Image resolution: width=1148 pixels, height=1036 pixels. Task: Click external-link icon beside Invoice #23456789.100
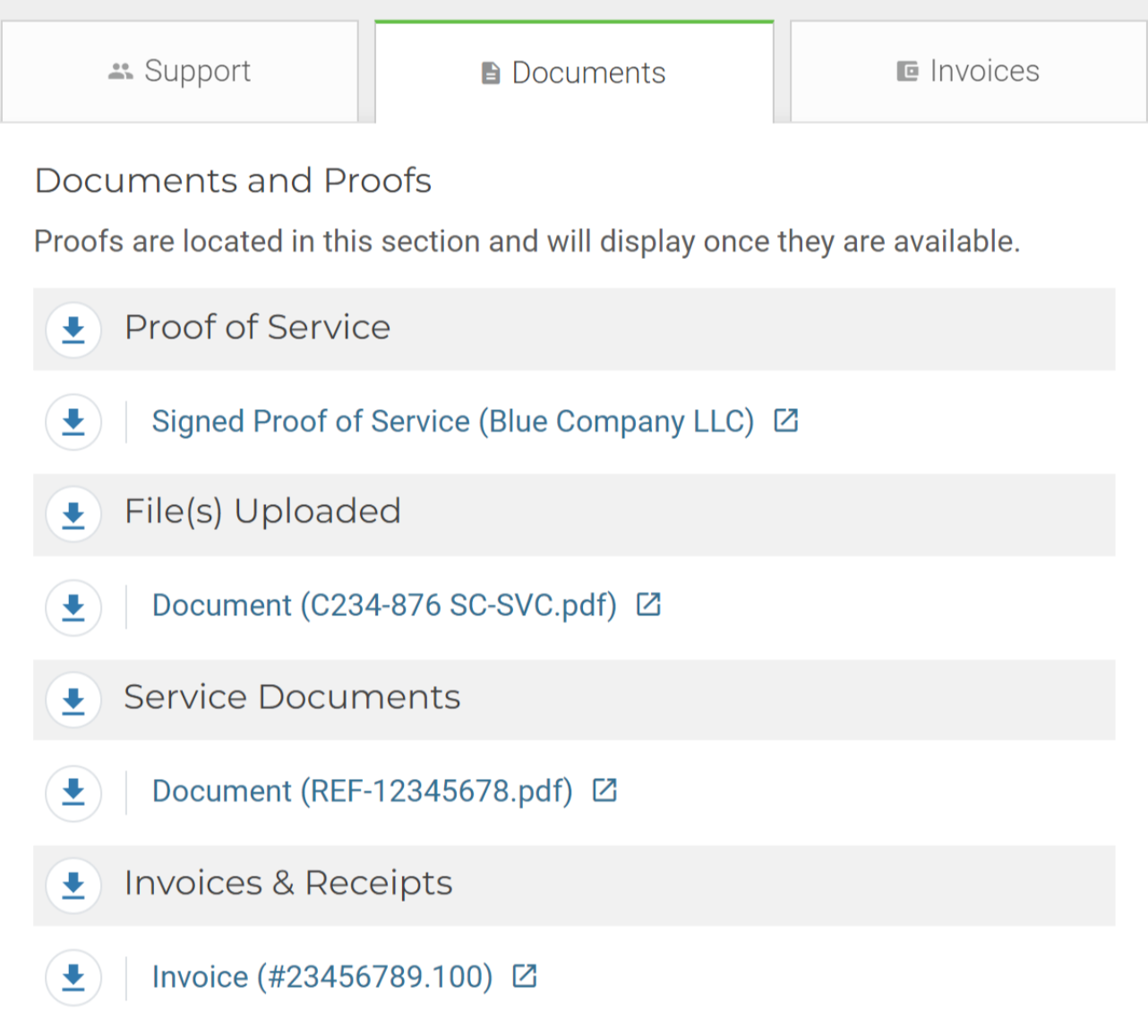click(525, 975)
